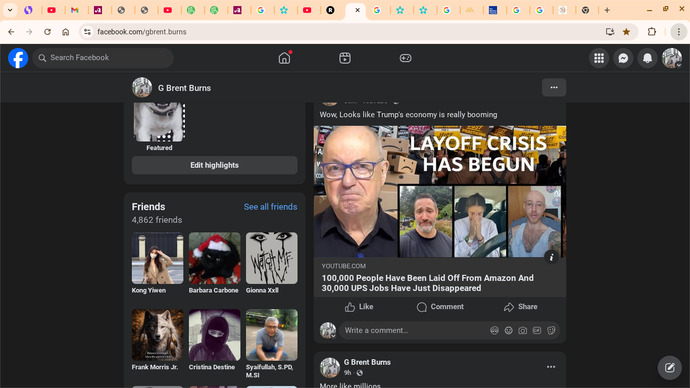This screenshot has height=388, width=690.
Task: Open Chrome three-dot menu
Action: pyautogui.click(x=679, y=32)
